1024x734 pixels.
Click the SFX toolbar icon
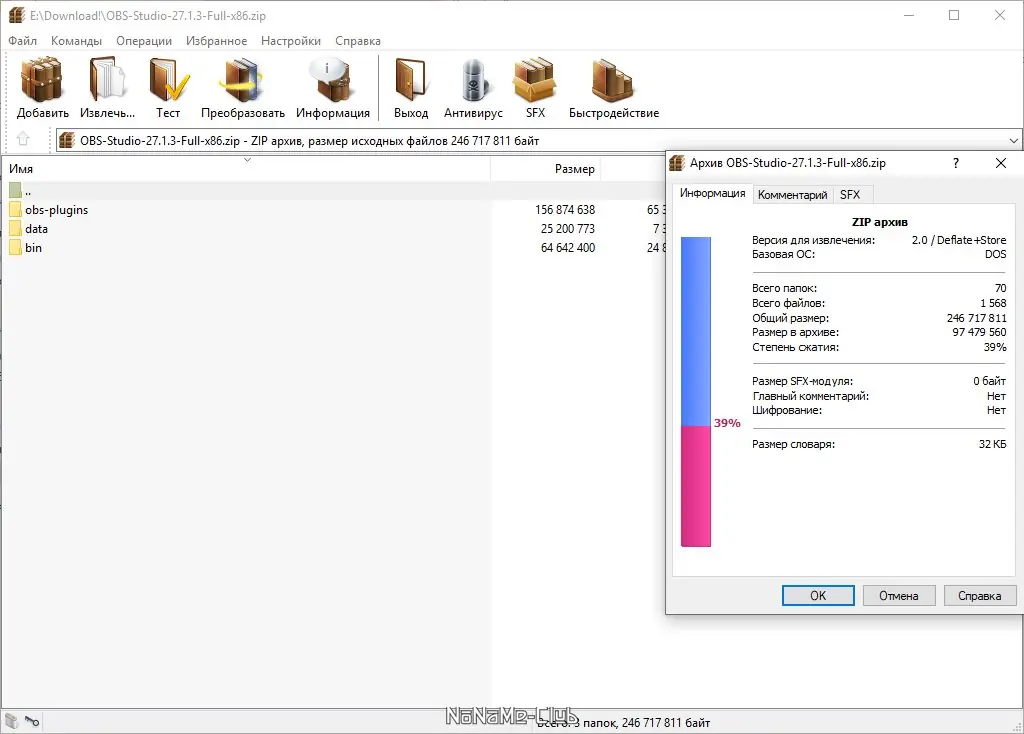pyautogui.click(x=535, y=88)
